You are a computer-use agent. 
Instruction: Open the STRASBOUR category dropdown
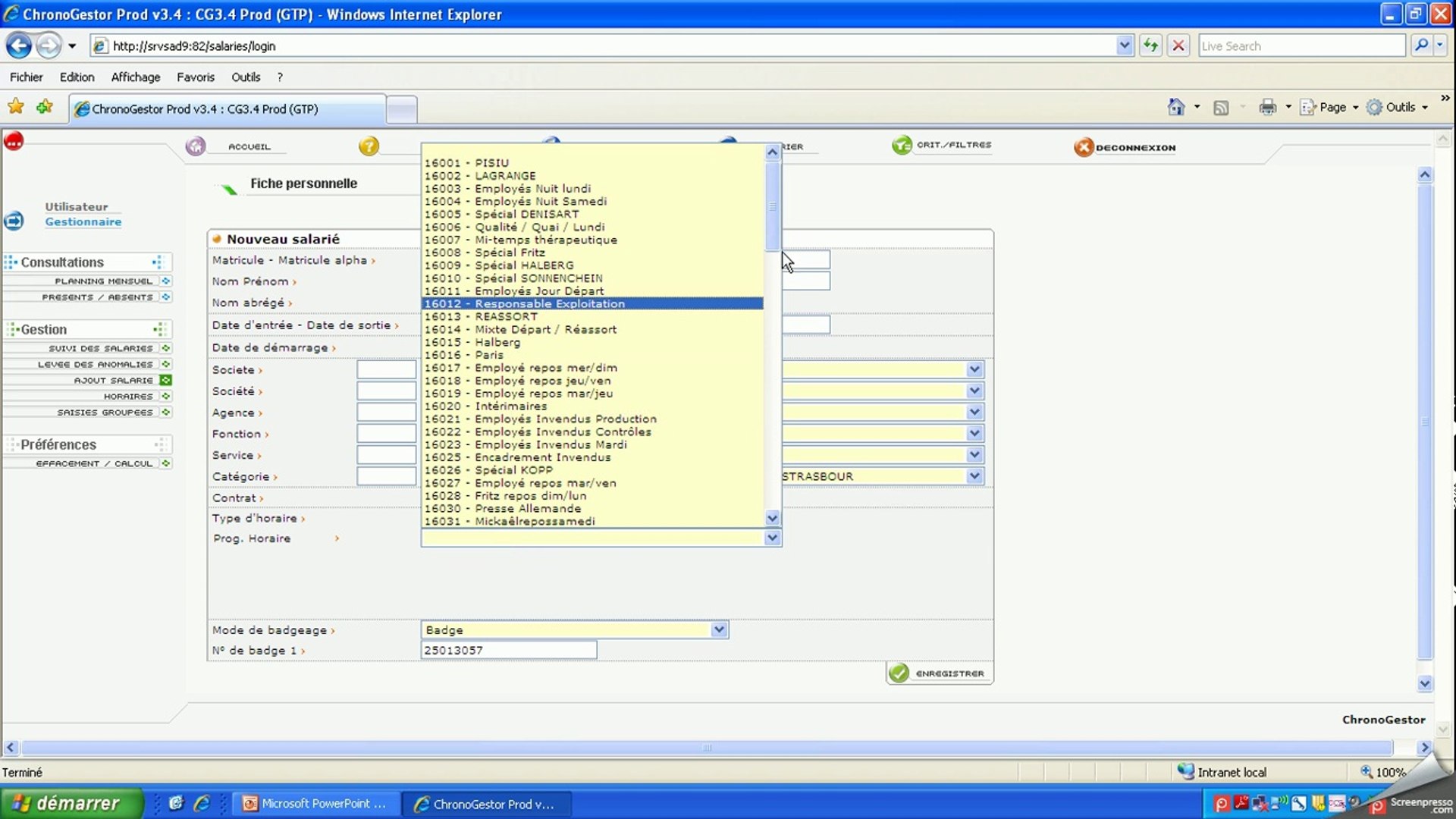(974, 476)
